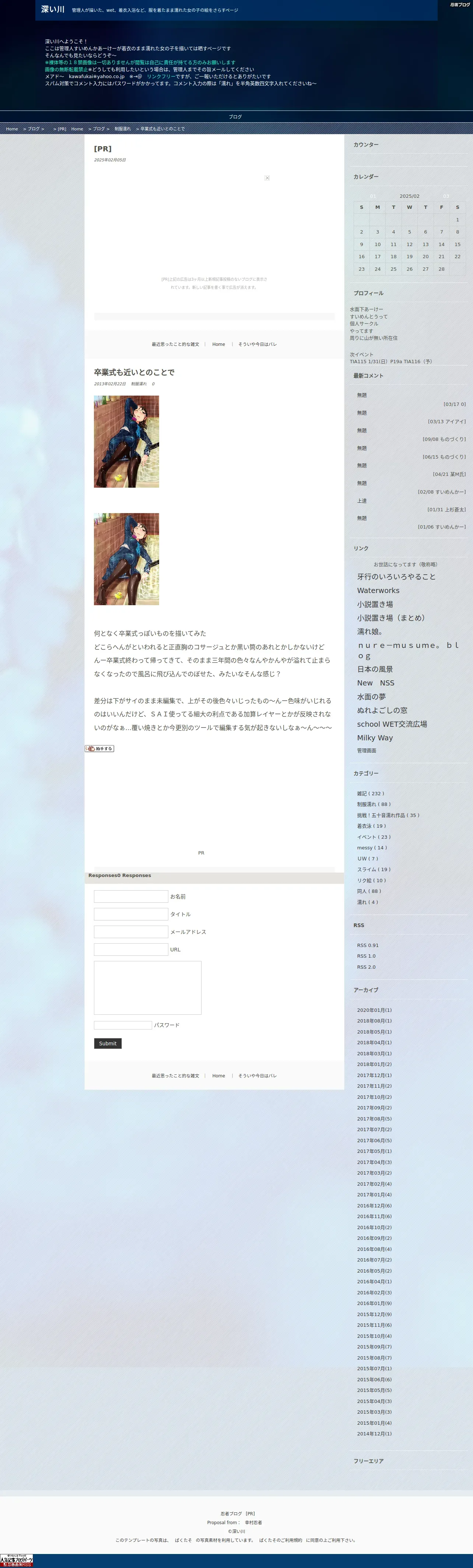Click the blog ranking banner at the bottom left
This screenshot has height=1568, width=473.
(17, 1560)
